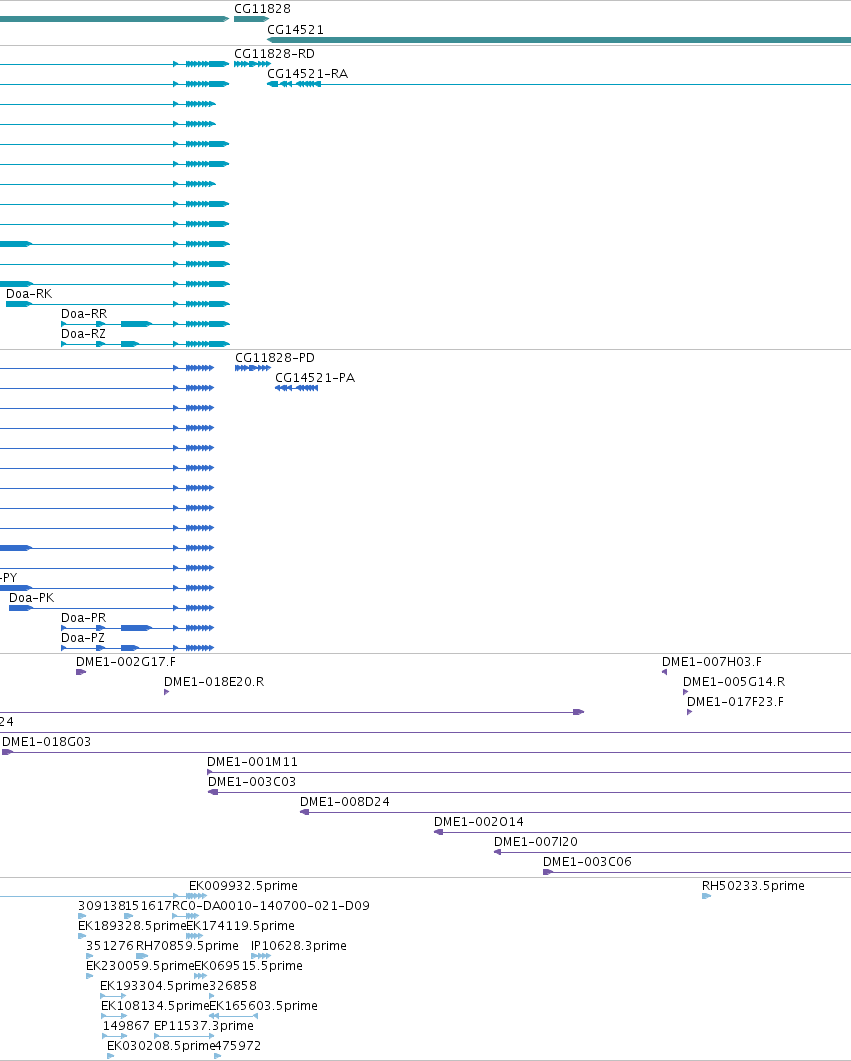Click the RH50233.5prime EST glyph
Image resolution: width=851 pixels, height=1061 pixels.
(x=706, y=896)
